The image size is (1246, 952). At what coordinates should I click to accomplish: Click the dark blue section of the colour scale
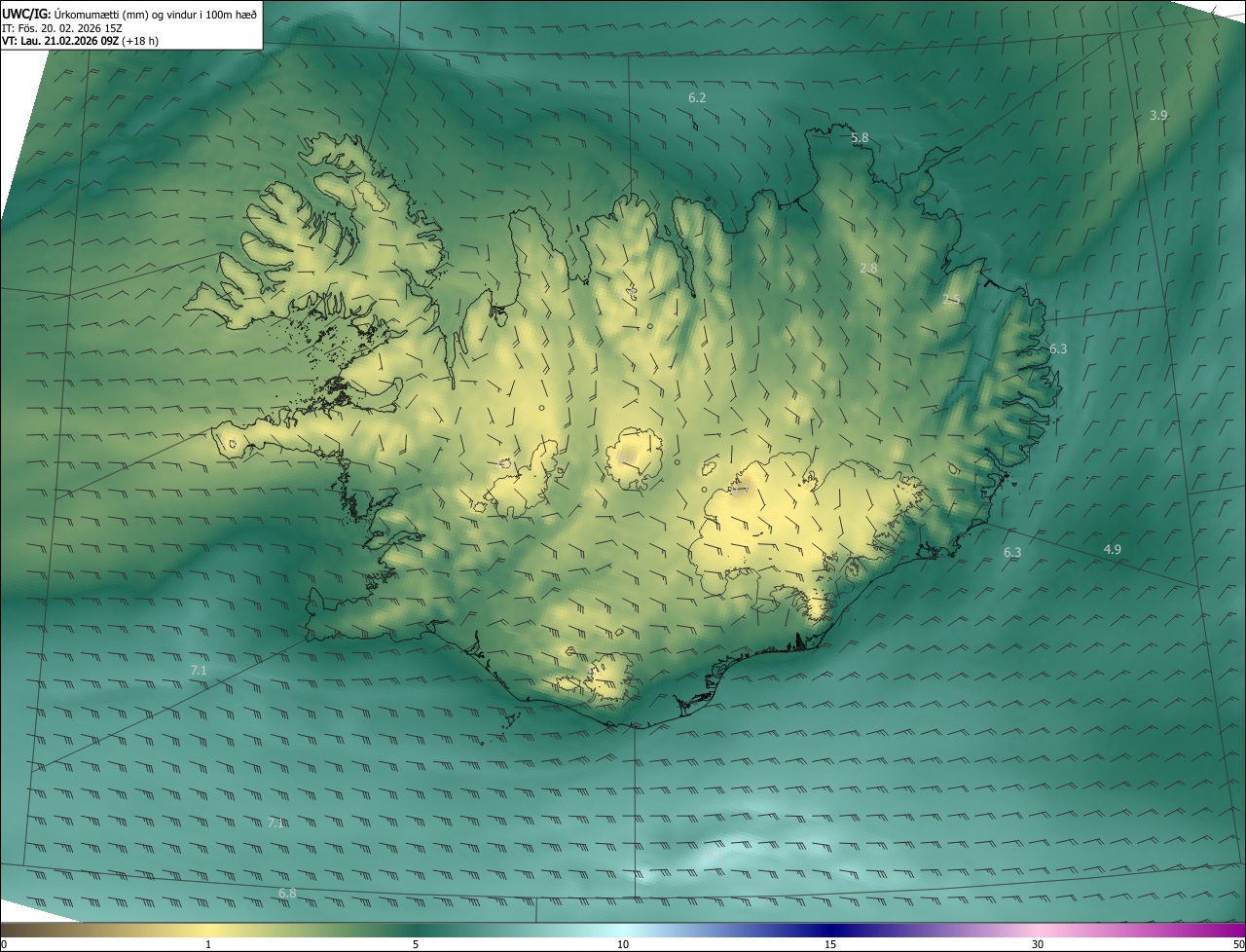point(830,931)
